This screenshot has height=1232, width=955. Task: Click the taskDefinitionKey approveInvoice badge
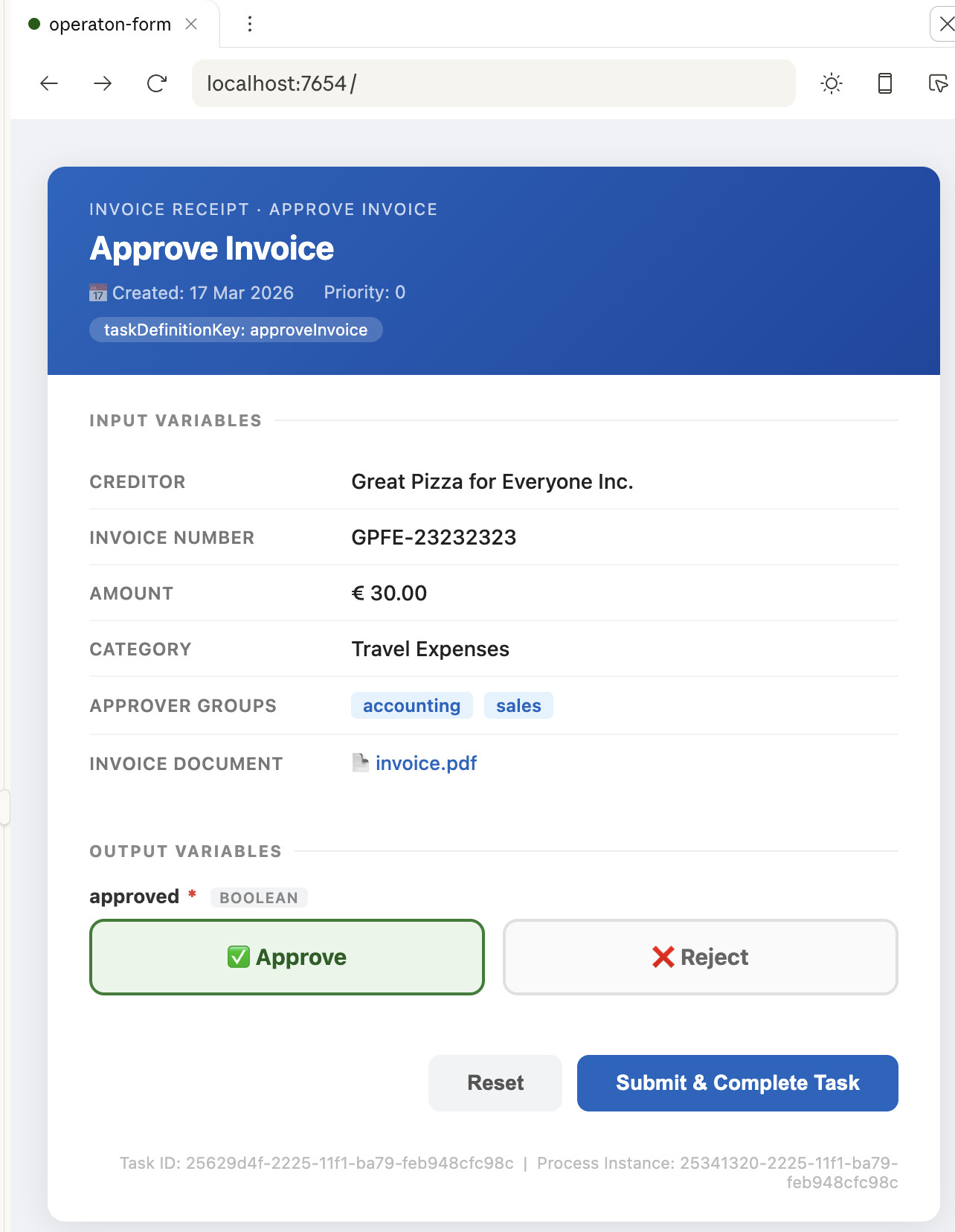point(236,330)
